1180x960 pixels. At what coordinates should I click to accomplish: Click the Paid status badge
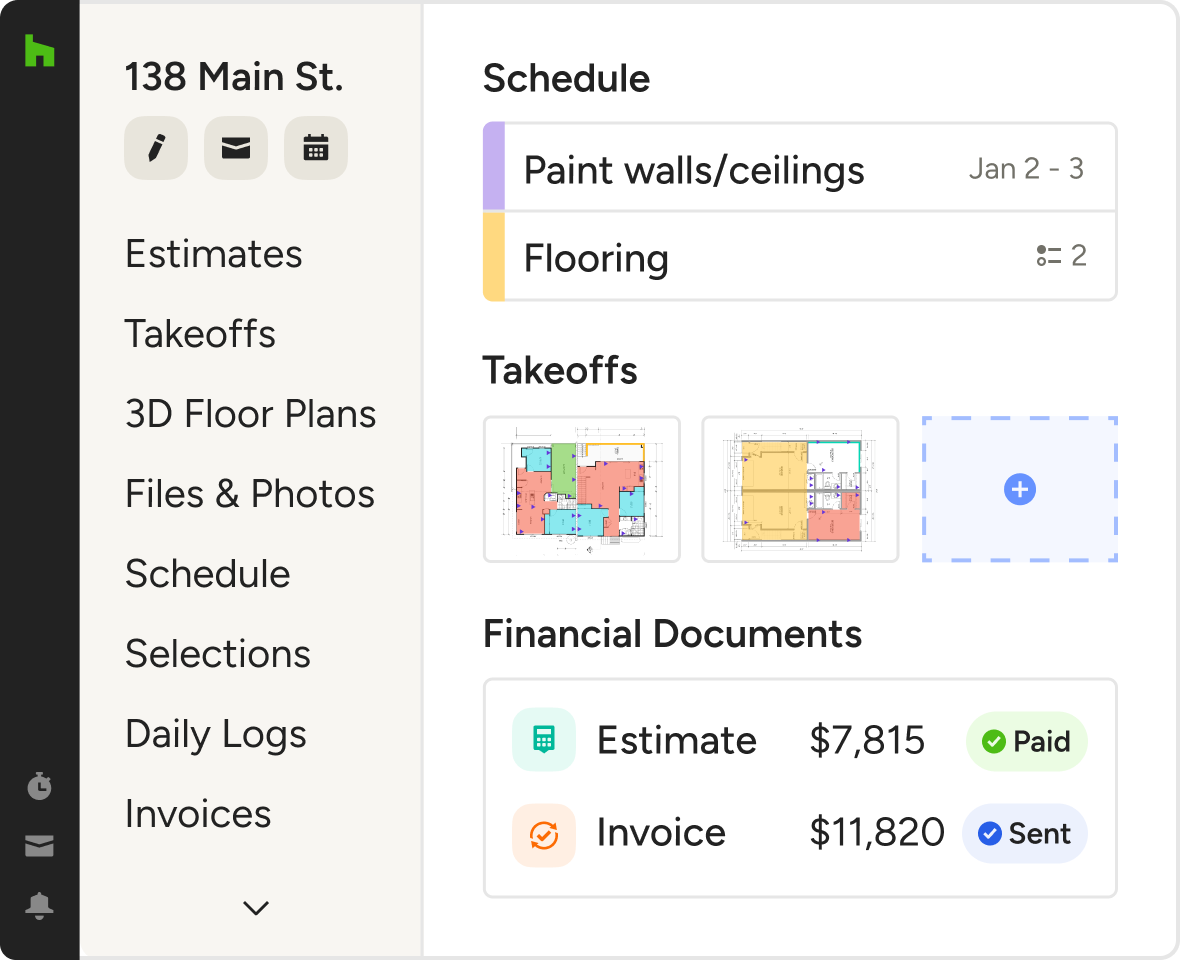point(1026,741)
